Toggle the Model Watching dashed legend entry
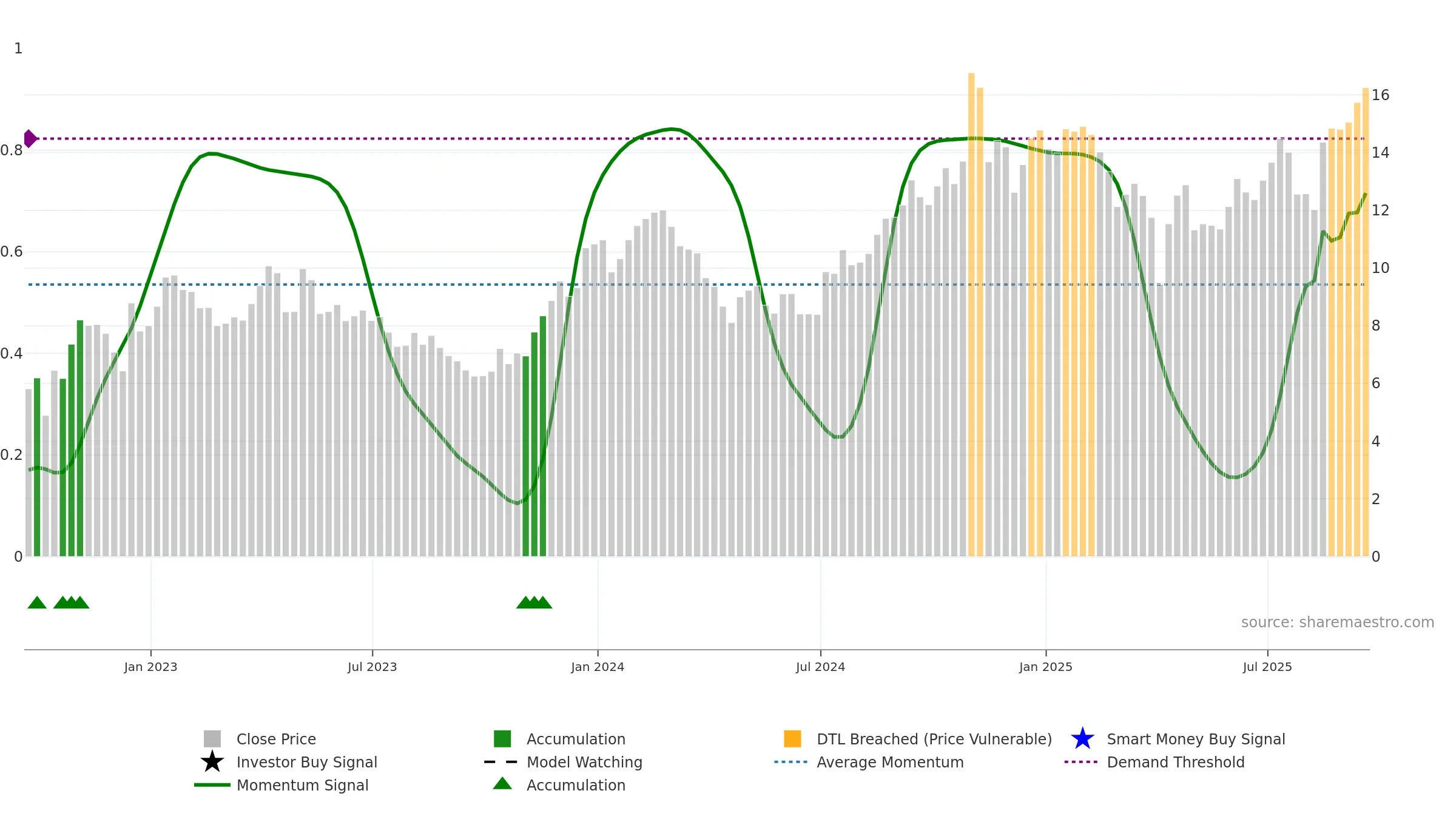Viewport: 1456px width, 819px height. click(x=563, y=761)
